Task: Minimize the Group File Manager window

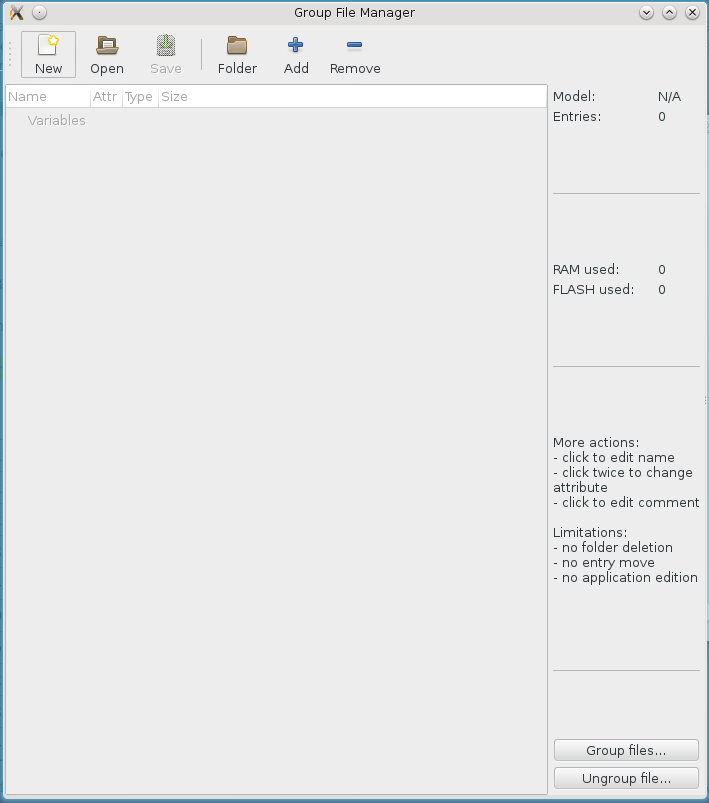Action: [x=646, y=13]
